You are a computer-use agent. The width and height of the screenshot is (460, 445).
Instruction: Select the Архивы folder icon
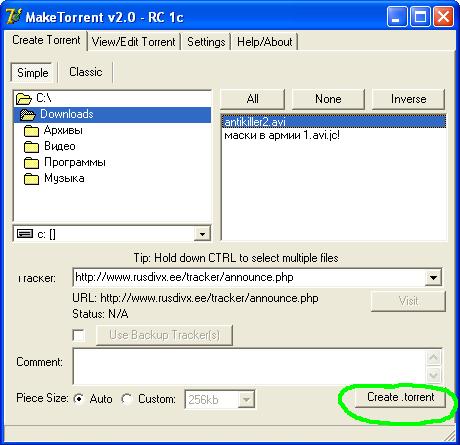tap(31, 131)
